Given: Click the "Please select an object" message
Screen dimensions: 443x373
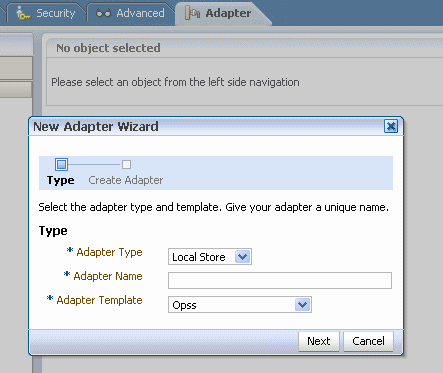Looking at the screenshot, I should click(x=175, y=82).
